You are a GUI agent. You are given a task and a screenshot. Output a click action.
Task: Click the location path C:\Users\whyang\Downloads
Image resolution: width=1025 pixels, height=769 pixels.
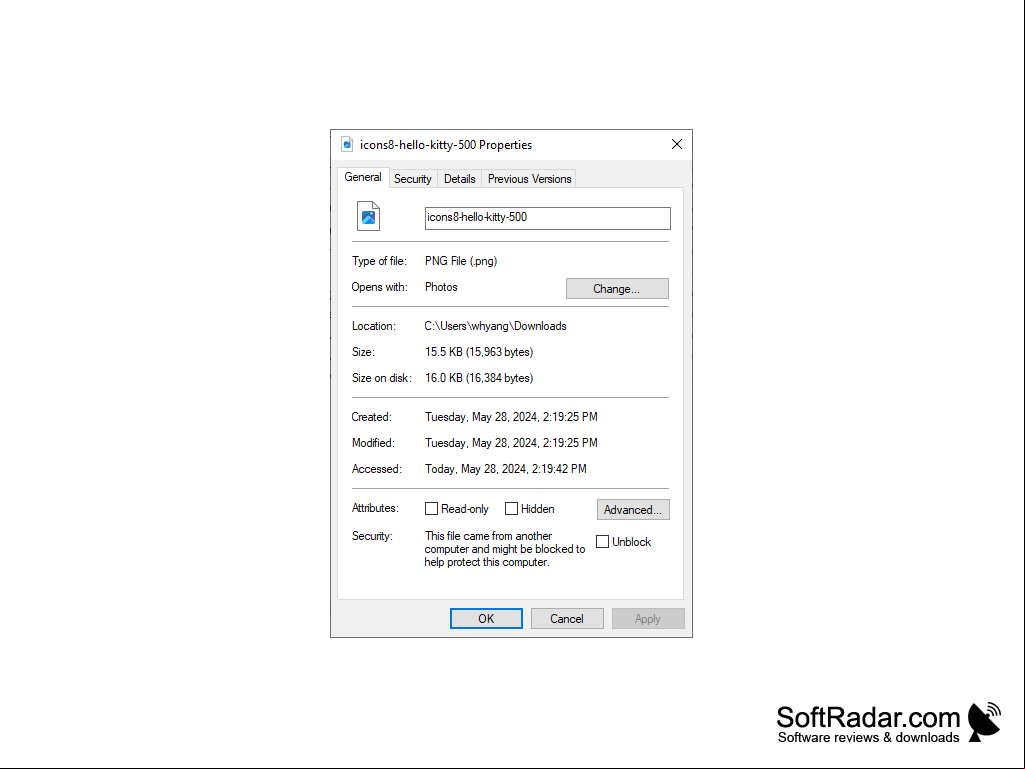pyautogui.click(x=496, y=326)
